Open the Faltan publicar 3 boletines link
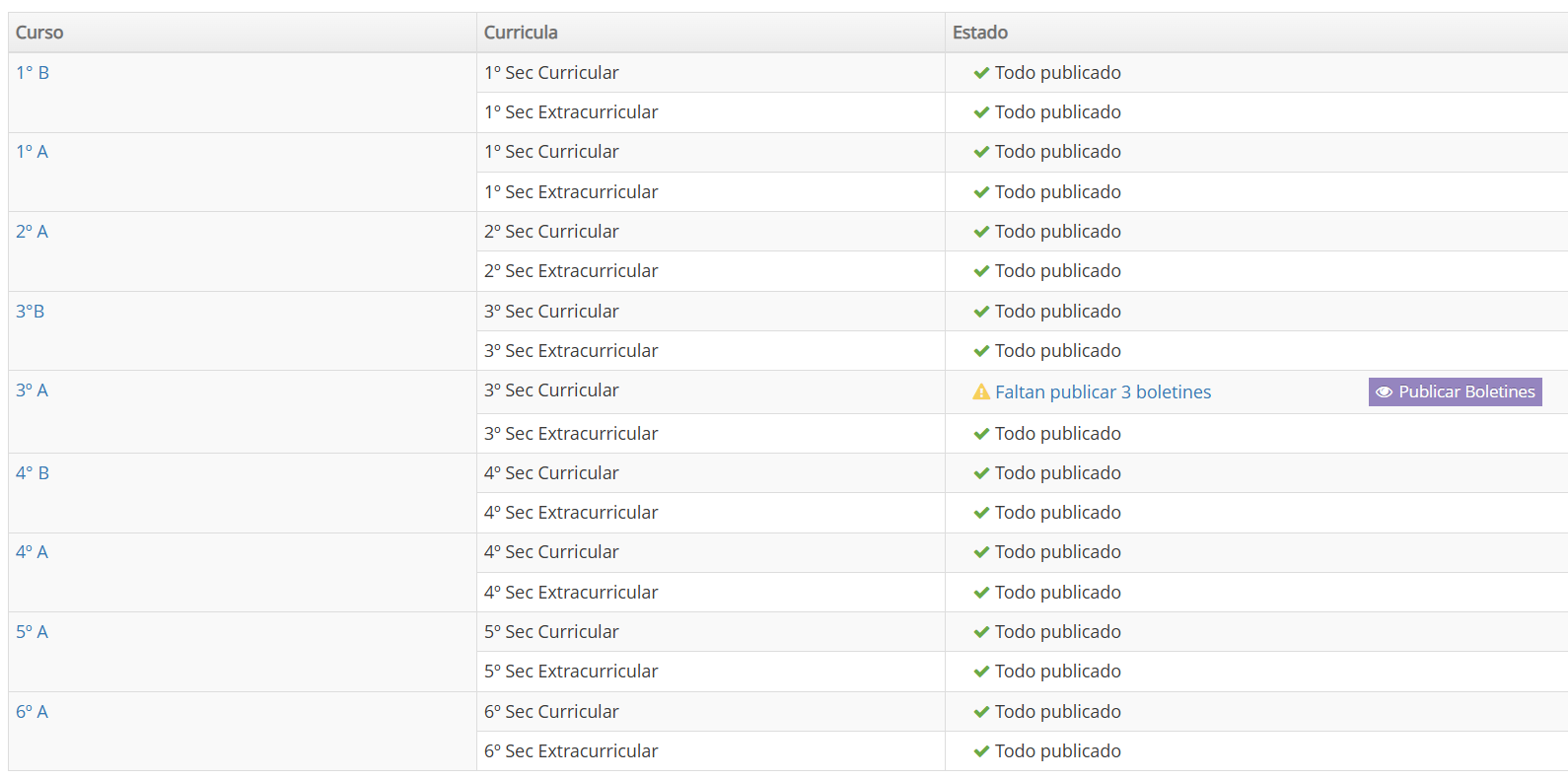This screenshot has width=1568, height=780. [1103, 391]
